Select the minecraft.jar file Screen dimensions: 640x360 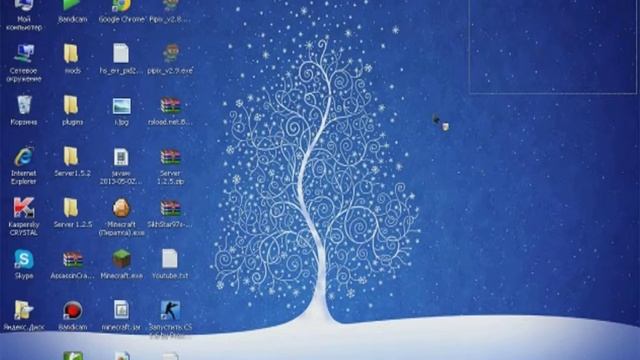click(121, 315)
